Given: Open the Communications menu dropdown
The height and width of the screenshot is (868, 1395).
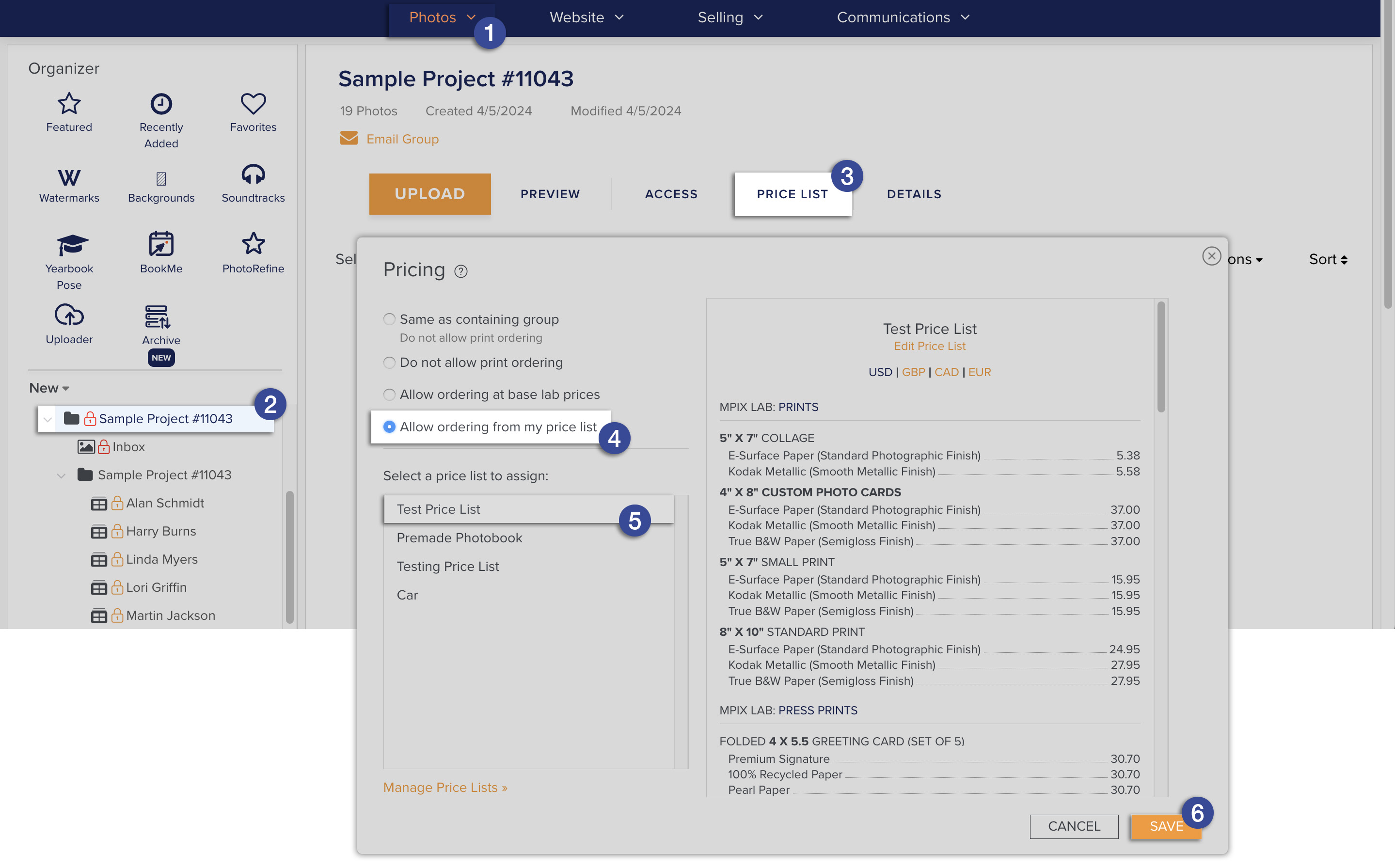Looking at the screenshot, I should pos(903,18).
